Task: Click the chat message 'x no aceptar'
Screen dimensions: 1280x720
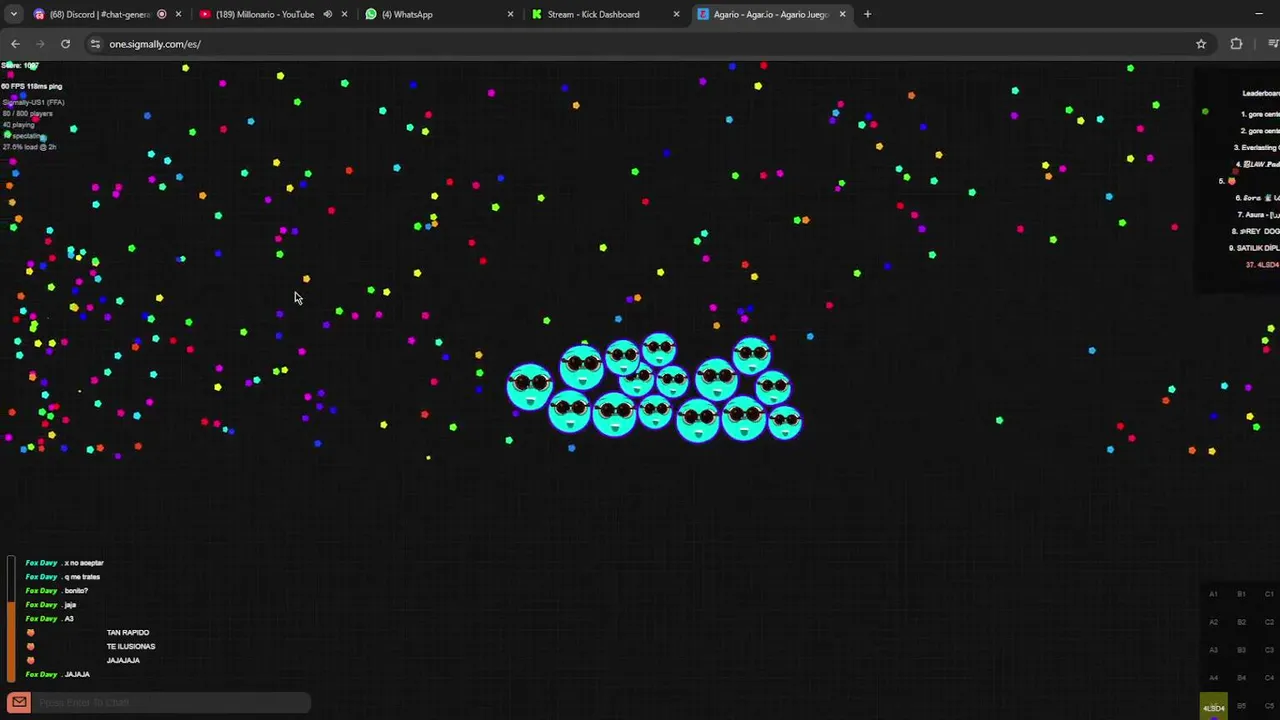Action: coord(84,563)
